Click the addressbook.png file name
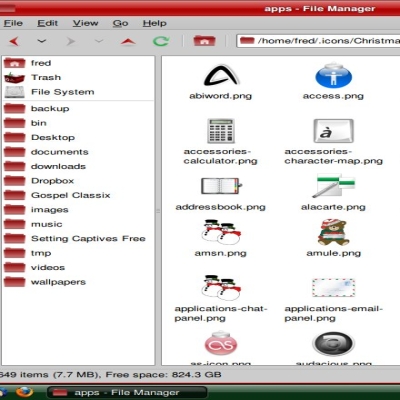This screenshot has height=400, width=400. tap(221, 207)
